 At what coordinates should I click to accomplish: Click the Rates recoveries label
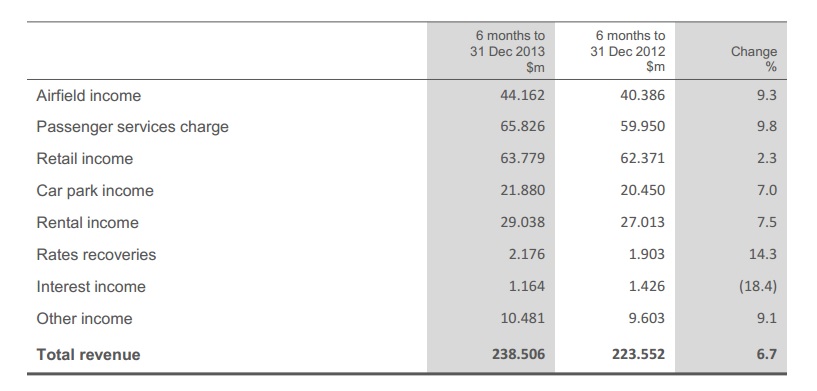pos(96,255)
